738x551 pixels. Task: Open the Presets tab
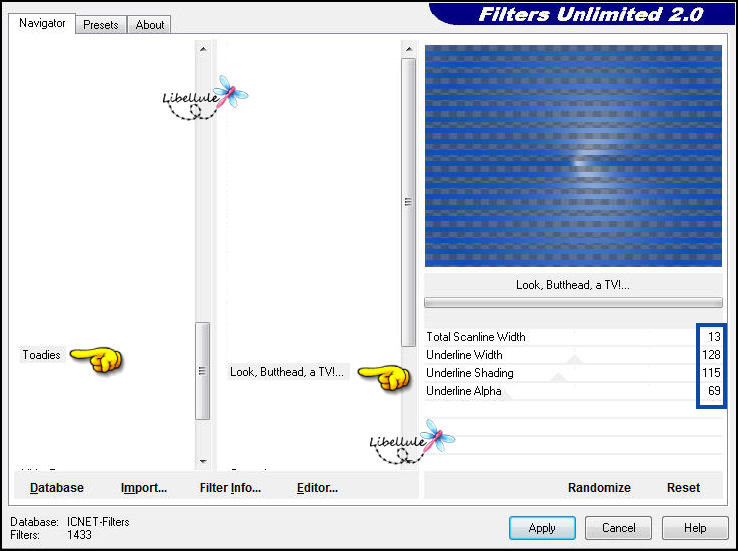point(101,25)
